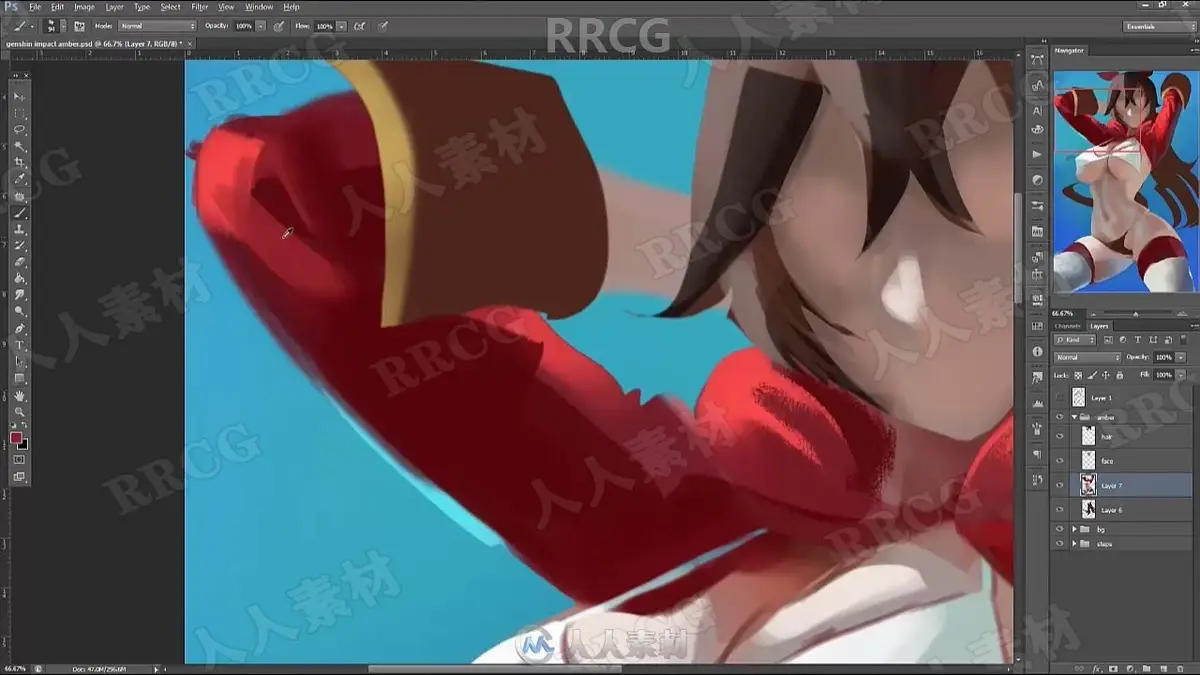Hide the face layer
This screenshot has height=675, width=1200.
(1060, 460)
